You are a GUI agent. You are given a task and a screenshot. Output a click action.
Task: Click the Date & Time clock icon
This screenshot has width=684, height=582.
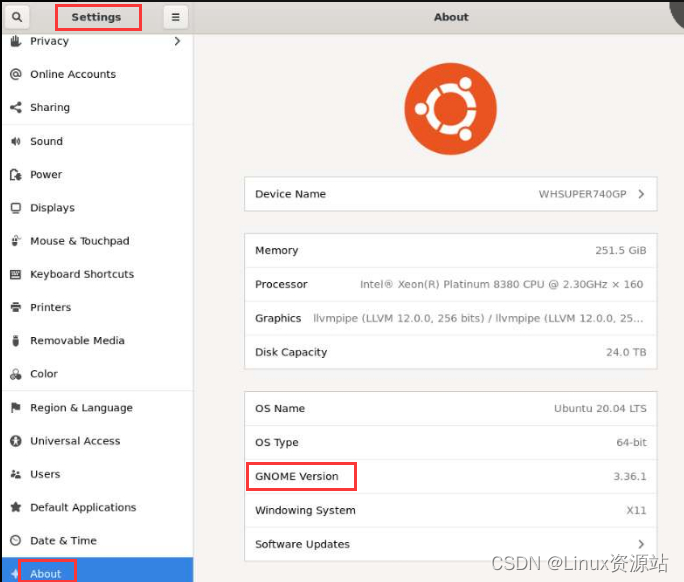pos(16,541)
